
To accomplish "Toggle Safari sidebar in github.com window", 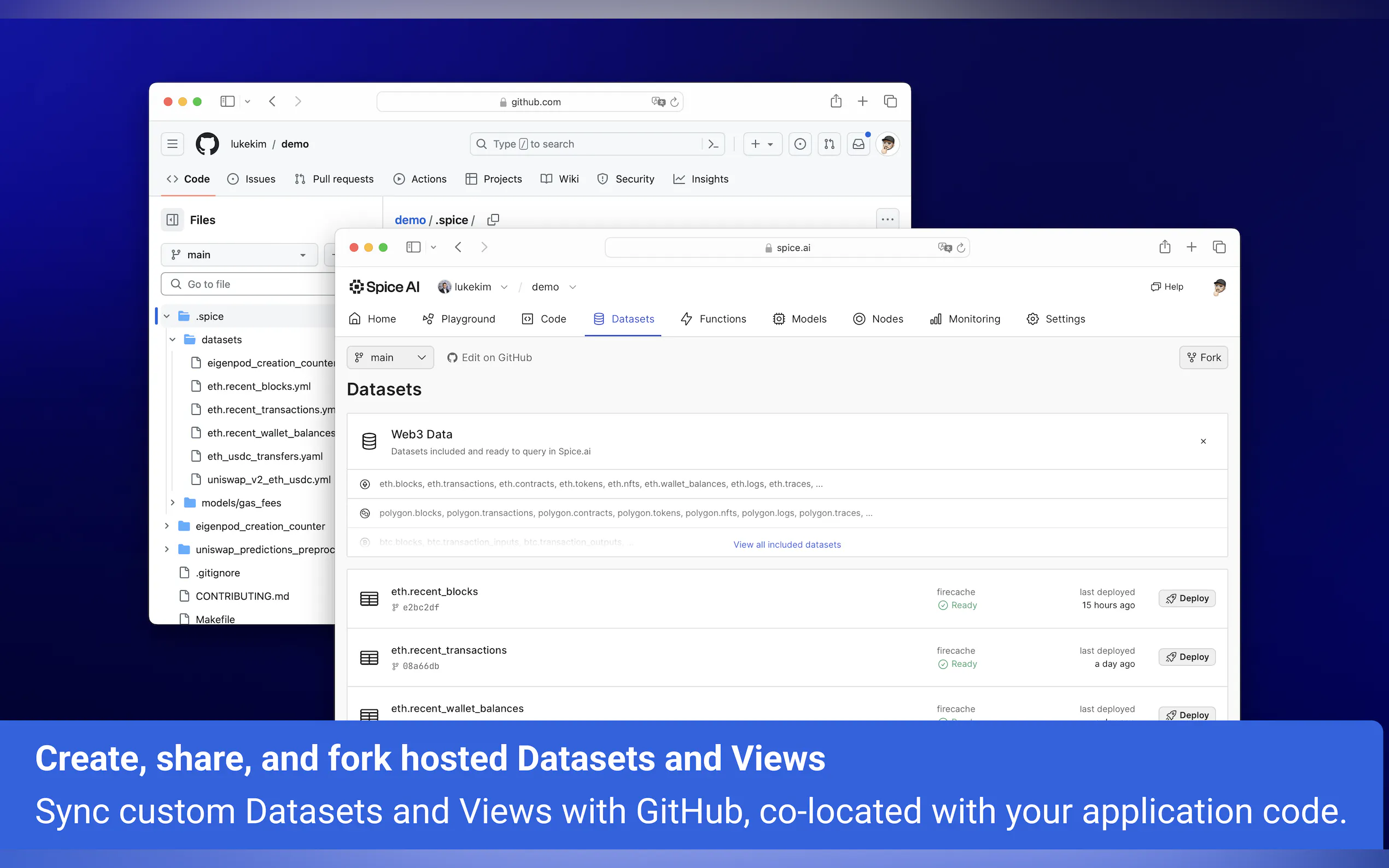I will coord(227,102).
